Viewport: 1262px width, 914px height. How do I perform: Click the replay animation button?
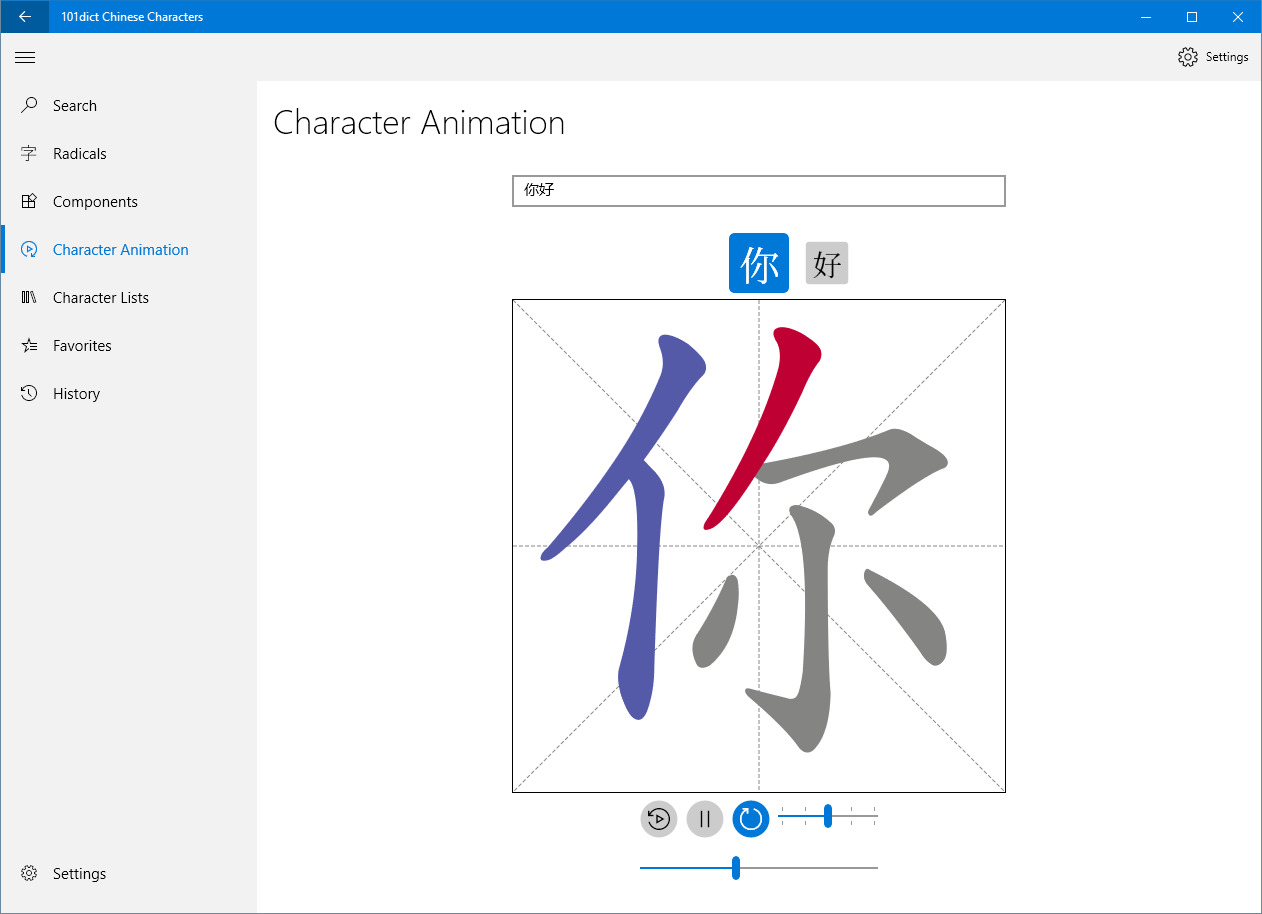pyautogui.click(x=658, y=819)
